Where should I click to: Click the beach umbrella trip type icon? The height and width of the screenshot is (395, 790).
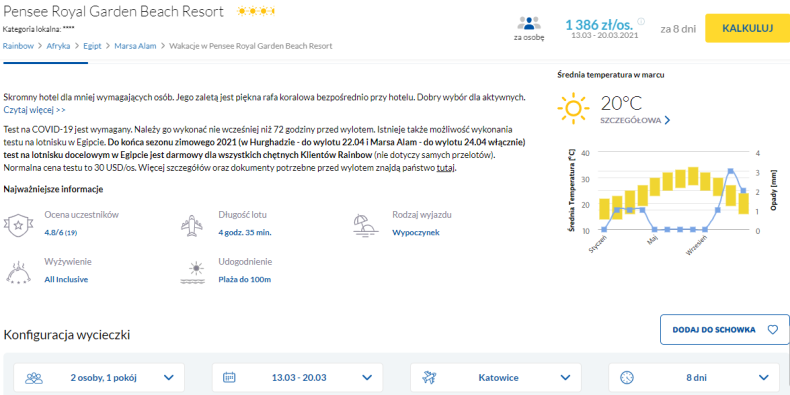(365, 225)
